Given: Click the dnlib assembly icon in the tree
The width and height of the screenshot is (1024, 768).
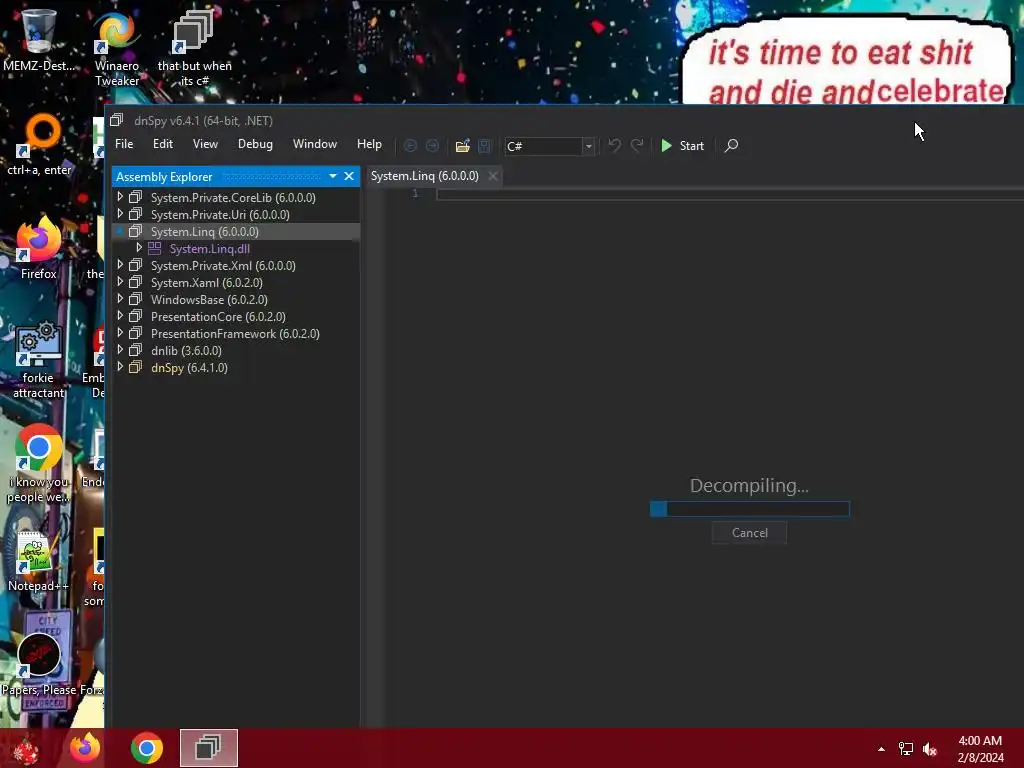Looking at the screenshot, I should [135, 350].
